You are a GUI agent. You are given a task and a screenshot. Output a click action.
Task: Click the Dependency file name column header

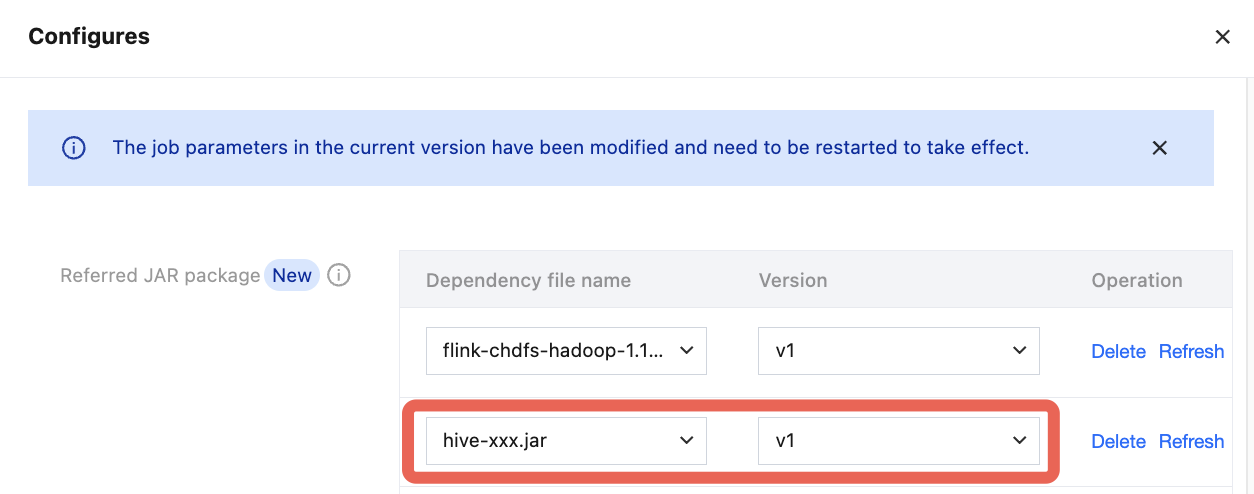pos(528,280)
